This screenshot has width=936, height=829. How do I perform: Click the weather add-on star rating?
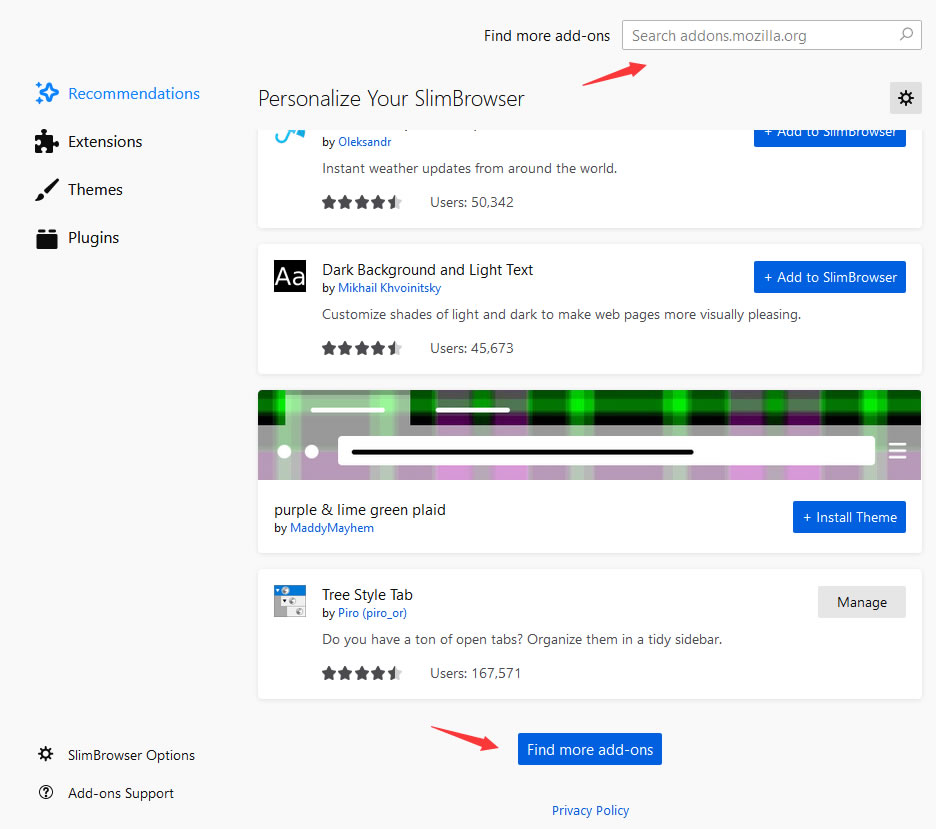pyautogui.click(x=362, y=202)
